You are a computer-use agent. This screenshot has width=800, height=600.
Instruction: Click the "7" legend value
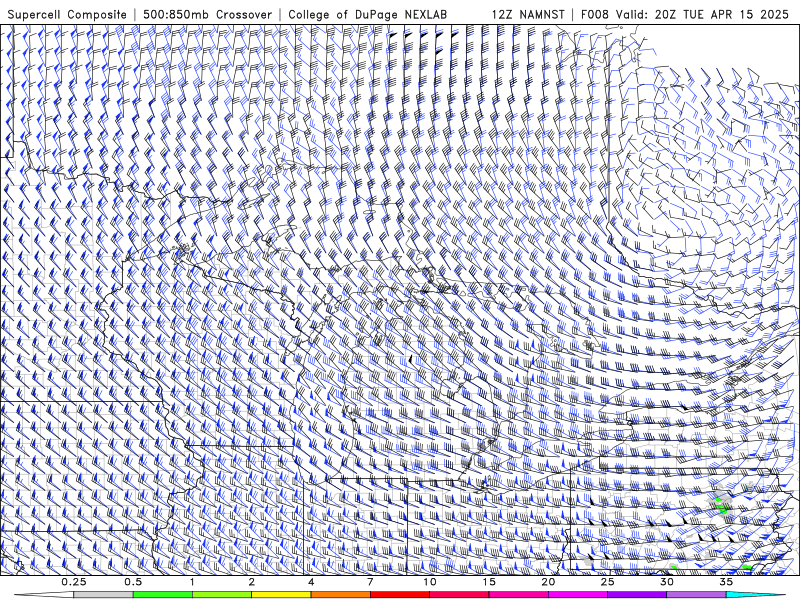370,582
